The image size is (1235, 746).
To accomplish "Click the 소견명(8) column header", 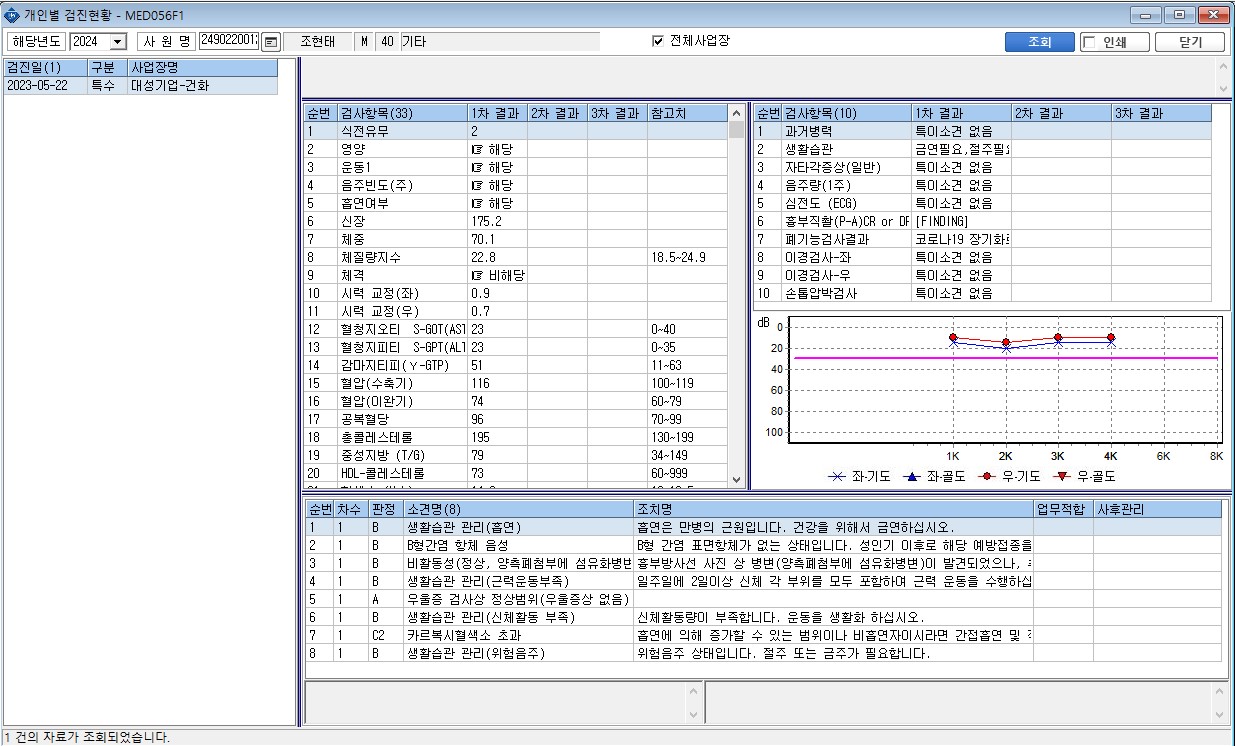I will (519, 509).
